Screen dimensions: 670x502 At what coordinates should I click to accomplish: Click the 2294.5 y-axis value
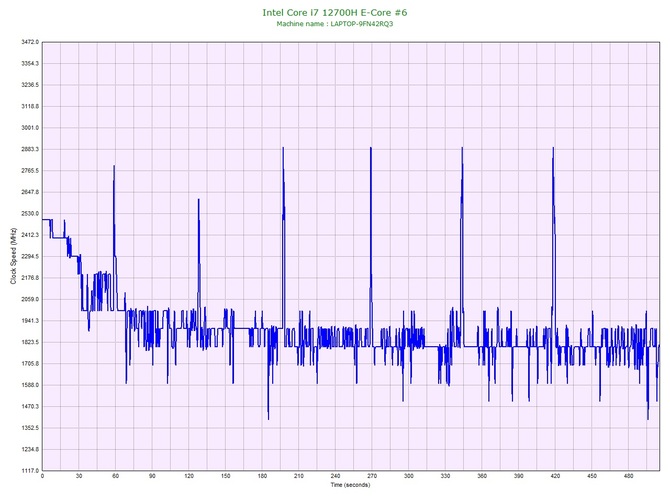[x=30, y=257]
